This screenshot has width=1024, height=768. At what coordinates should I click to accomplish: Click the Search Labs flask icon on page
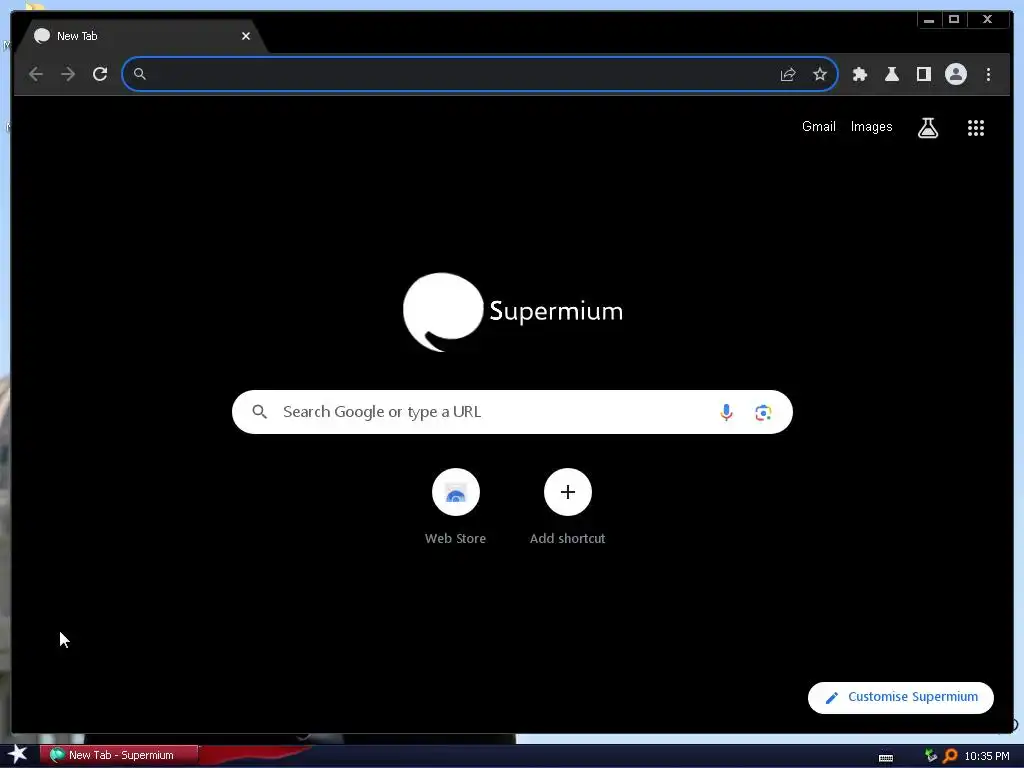coord(928,128)
